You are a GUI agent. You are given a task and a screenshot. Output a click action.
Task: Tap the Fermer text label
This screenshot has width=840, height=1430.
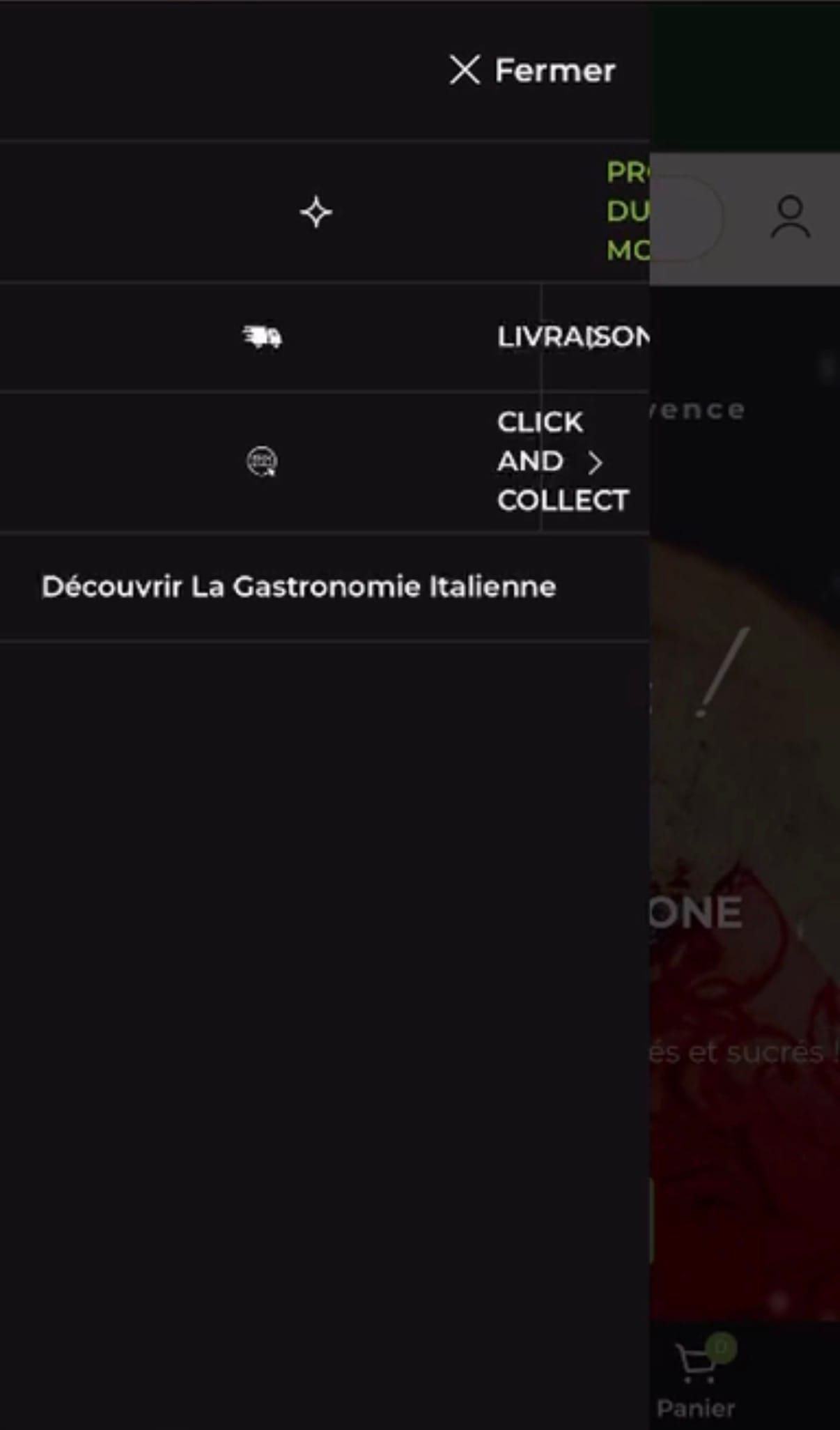coord(555,70)
